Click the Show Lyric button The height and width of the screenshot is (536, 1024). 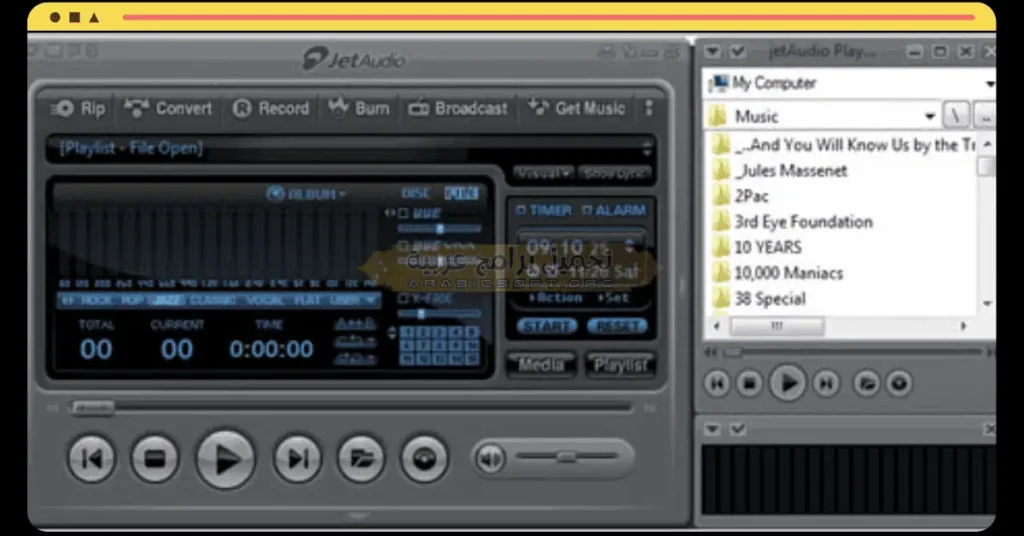pos(615,174)
